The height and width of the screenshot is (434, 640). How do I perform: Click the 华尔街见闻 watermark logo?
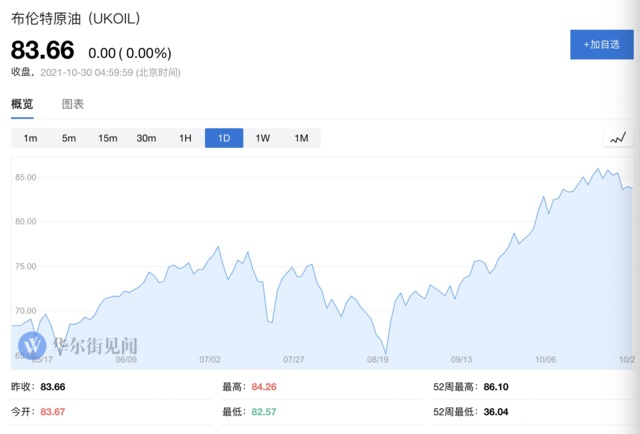[x=78, y=344]
